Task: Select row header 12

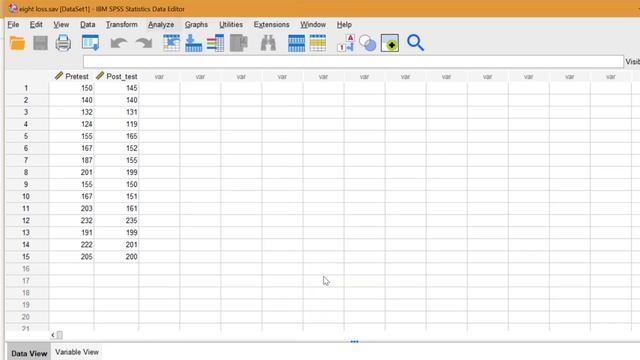Action: (x=27, y=220)
